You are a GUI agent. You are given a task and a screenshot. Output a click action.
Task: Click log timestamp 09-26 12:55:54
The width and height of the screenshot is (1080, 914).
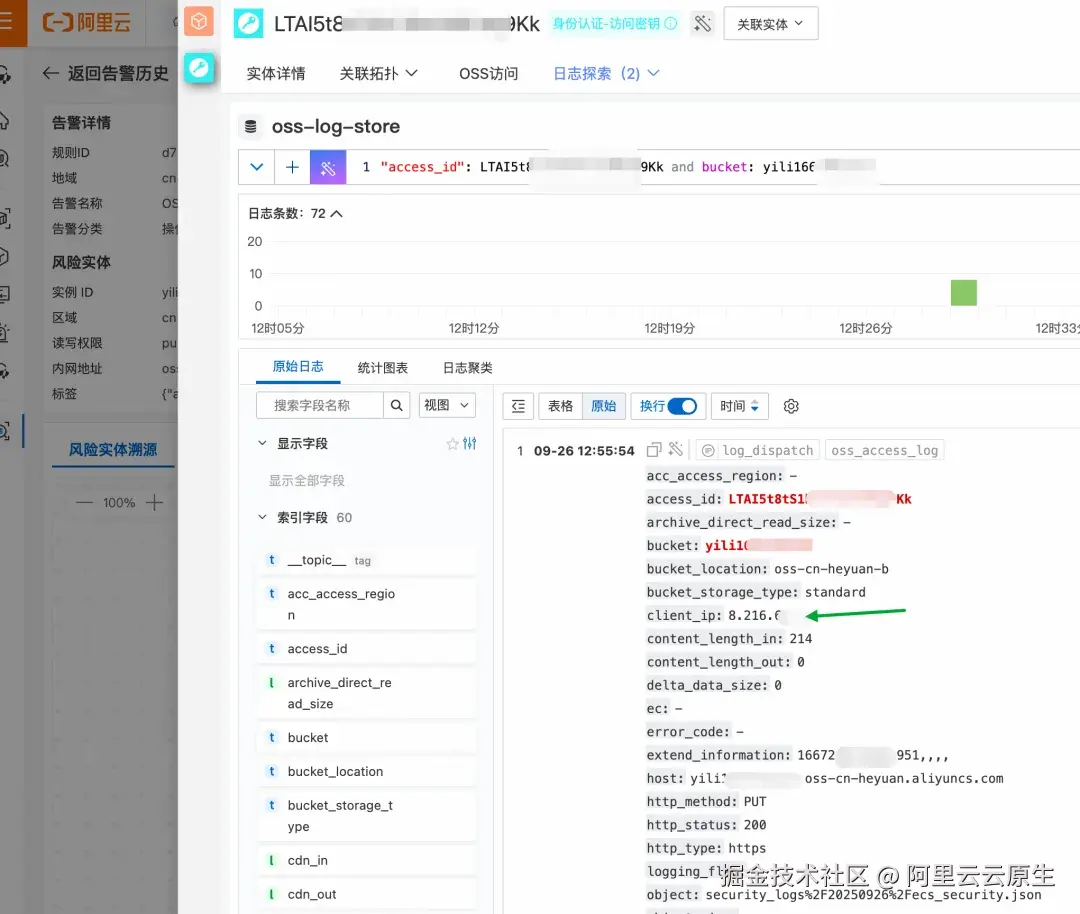[x=584, y=450]
